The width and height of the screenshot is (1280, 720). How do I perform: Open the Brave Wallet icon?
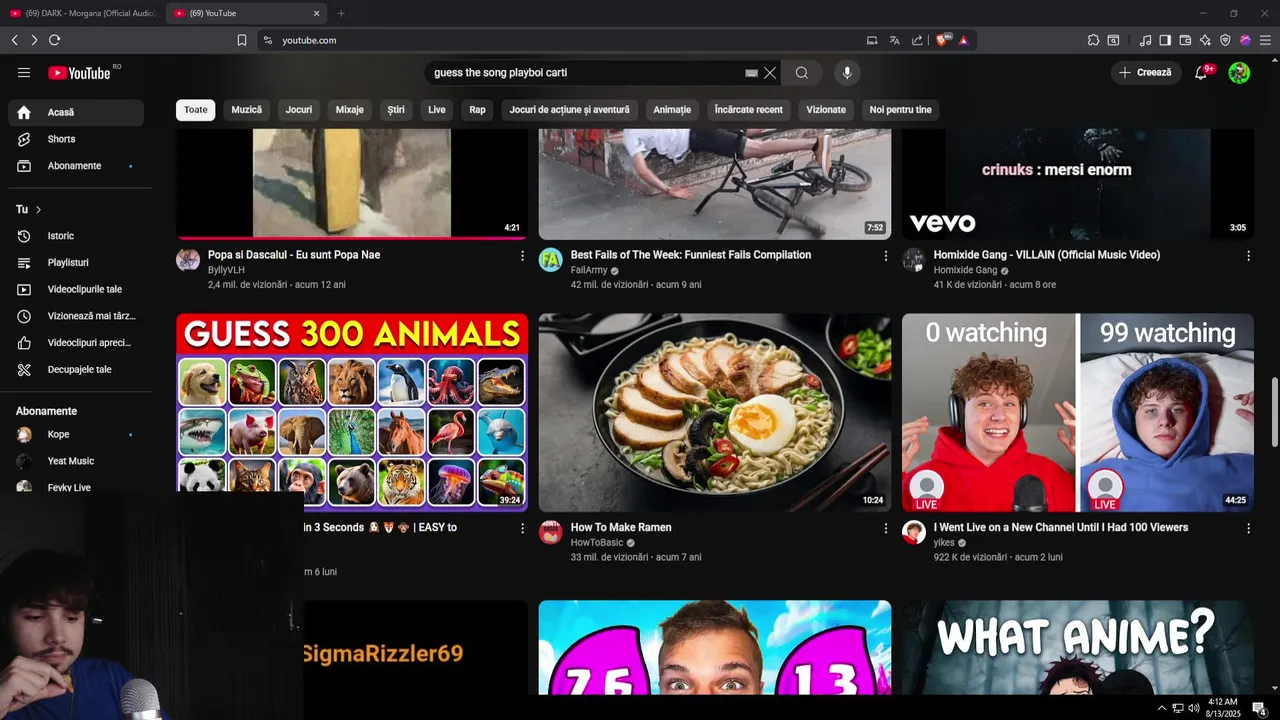tap(1185, 40)
